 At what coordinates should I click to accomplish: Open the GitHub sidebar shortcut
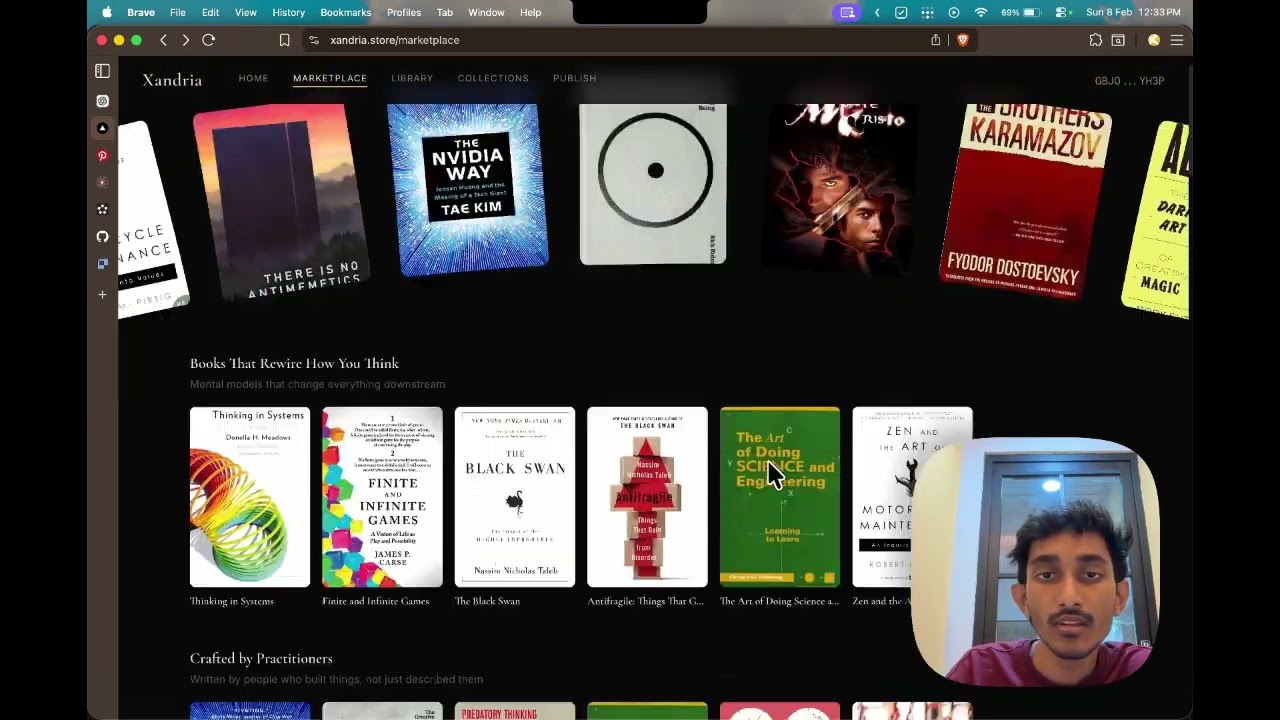click(x=102, y=237)
